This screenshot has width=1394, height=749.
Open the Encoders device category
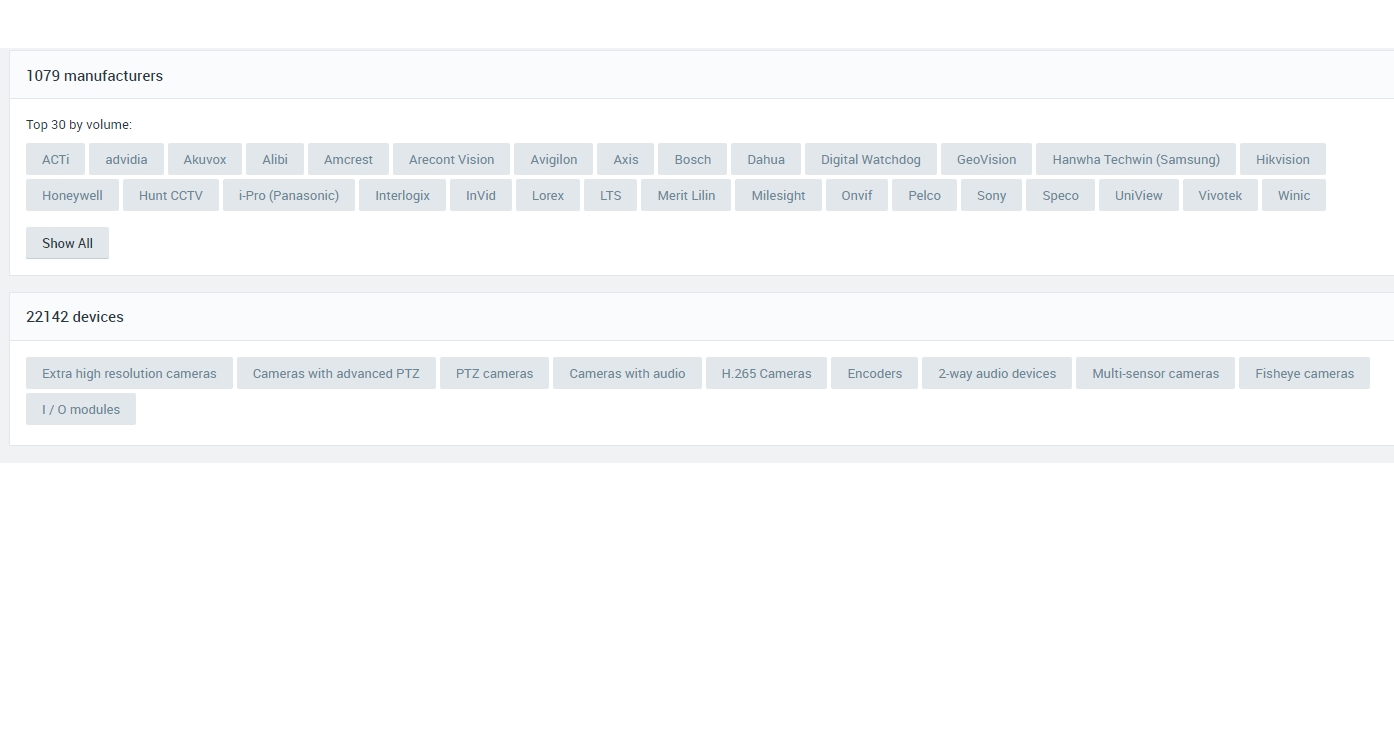(x=874, y=373)
